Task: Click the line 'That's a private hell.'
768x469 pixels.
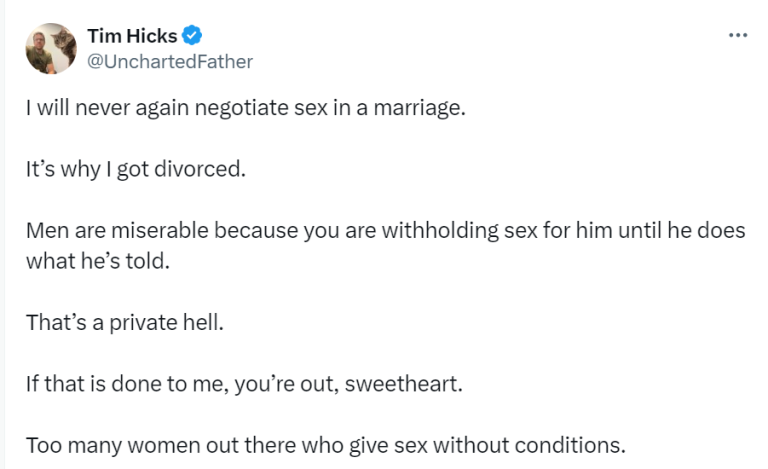Action: [123, 322]
